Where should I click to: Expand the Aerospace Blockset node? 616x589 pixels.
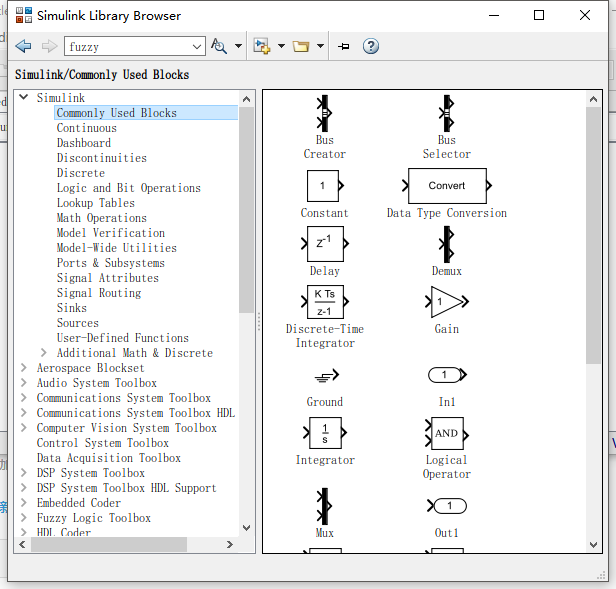24,367
